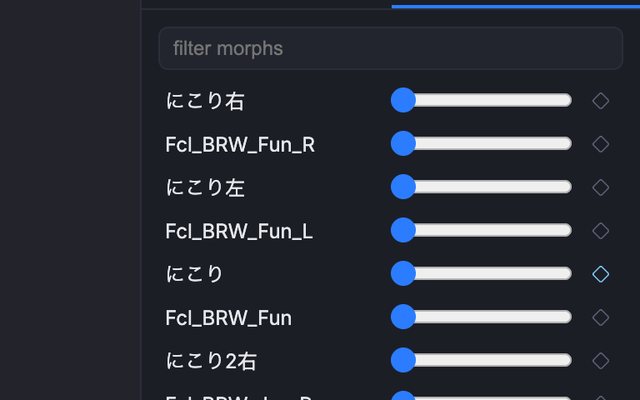Select the にこり右 morph label

[x=205, y=101]
